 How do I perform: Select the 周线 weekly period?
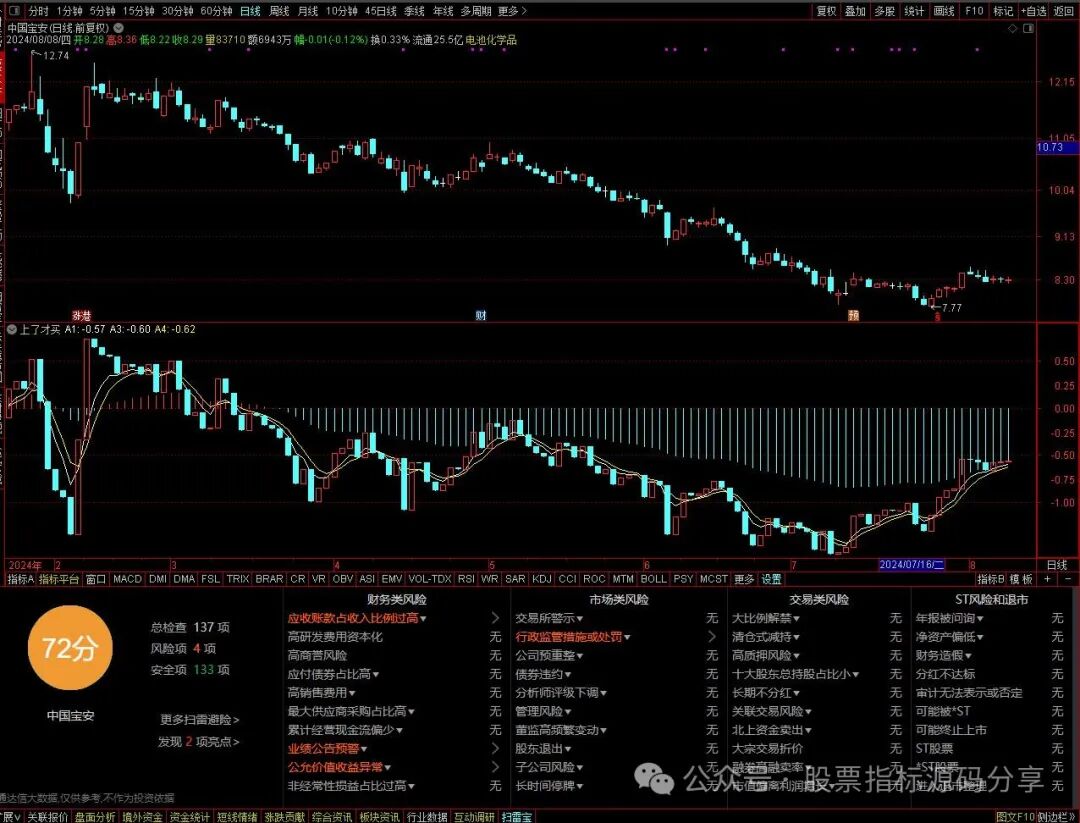coord(279,11)
